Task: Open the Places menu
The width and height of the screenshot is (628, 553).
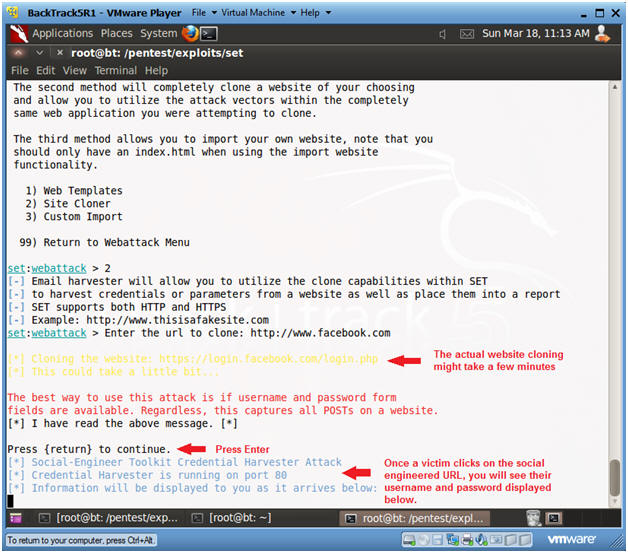Action: [117, 33]
